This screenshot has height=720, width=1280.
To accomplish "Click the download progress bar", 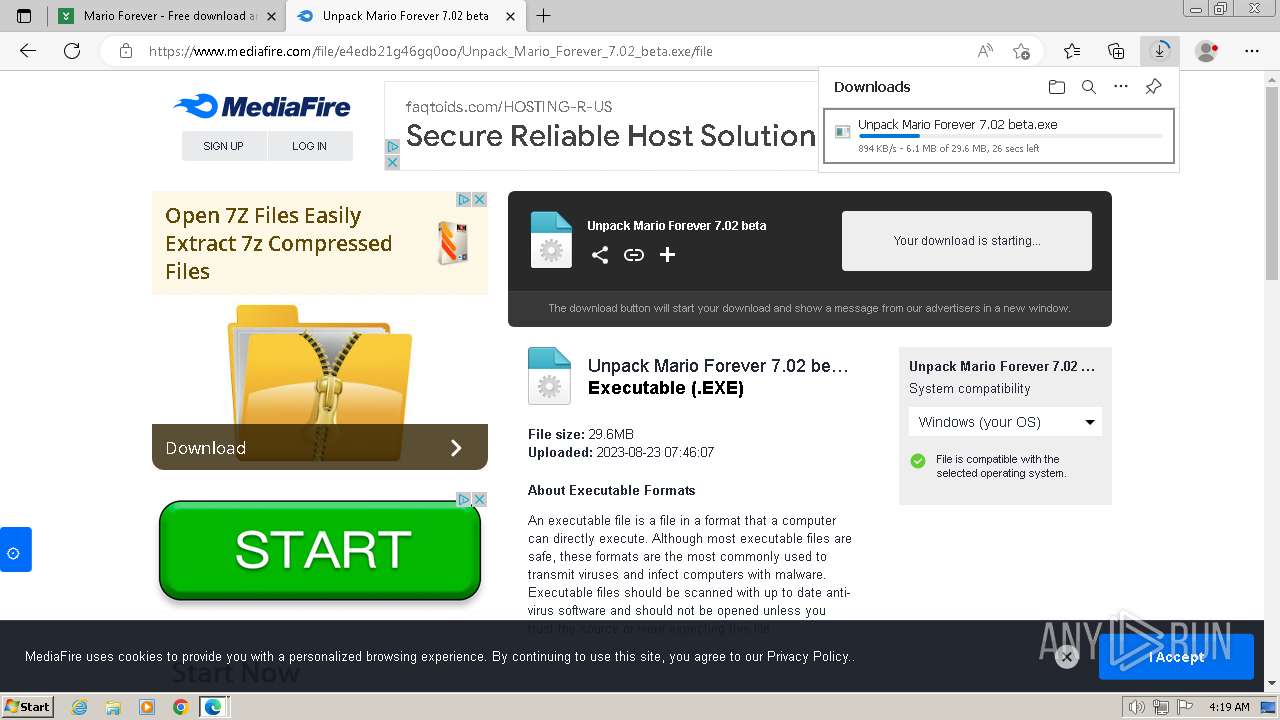I will 1010,136.
